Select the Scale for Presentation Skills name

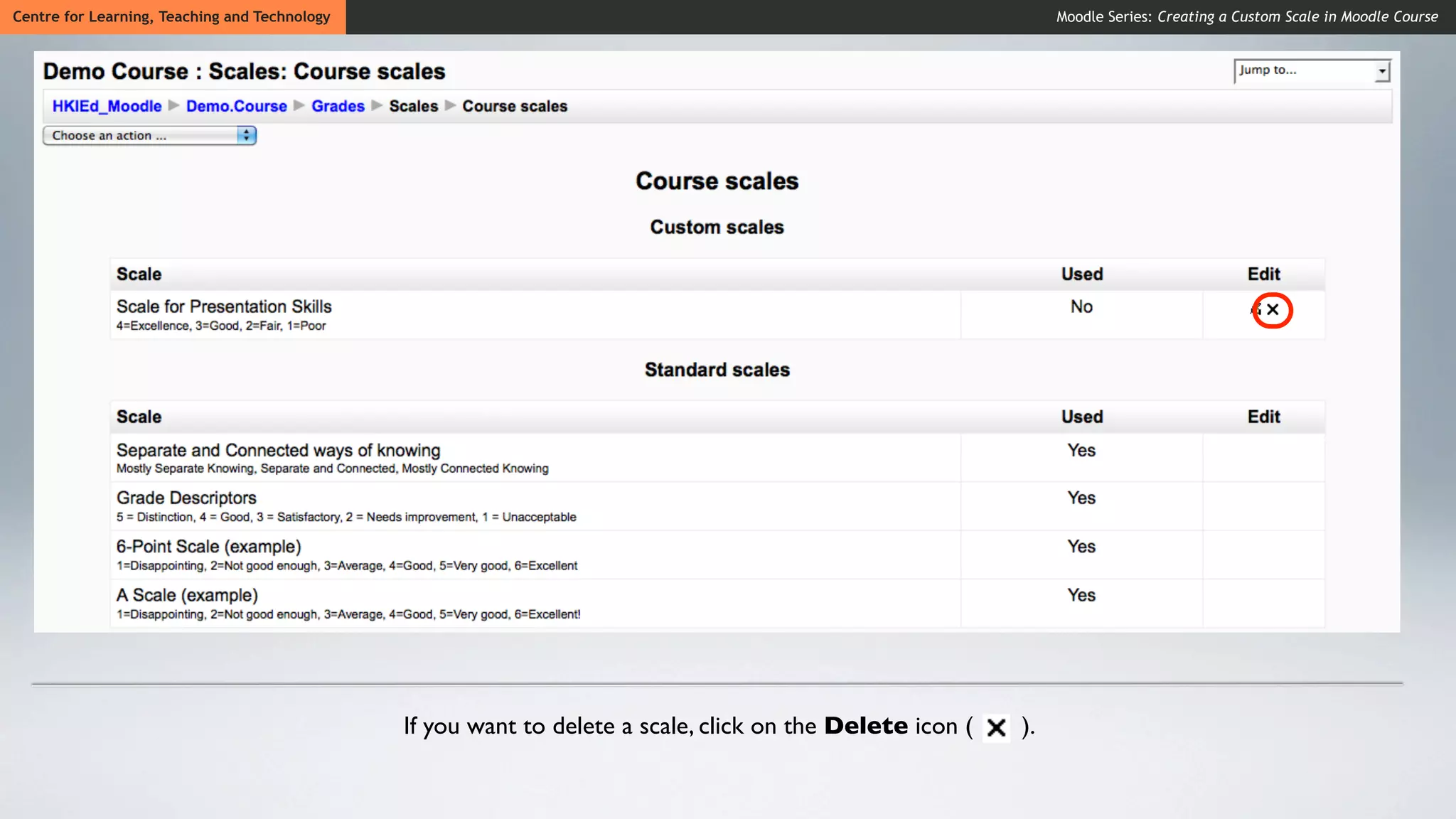pyautogui.click(x=224, y=306)
